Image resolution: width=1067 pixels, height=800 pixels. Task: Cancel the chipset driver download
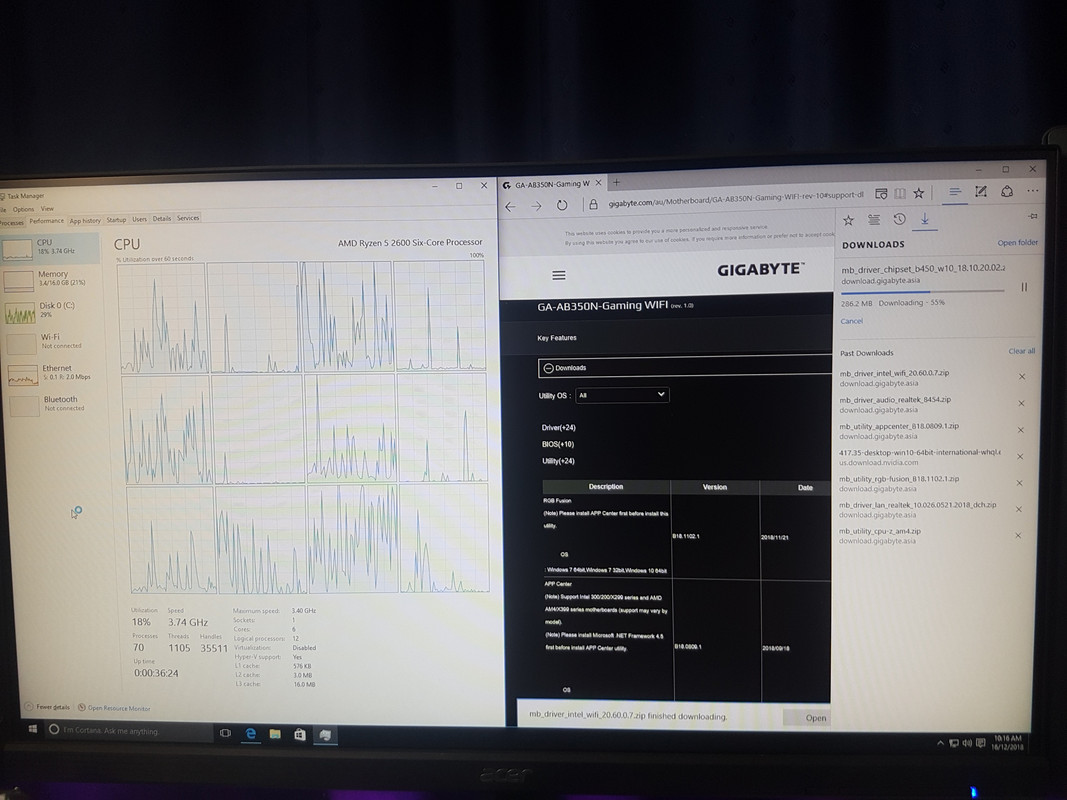851,321
